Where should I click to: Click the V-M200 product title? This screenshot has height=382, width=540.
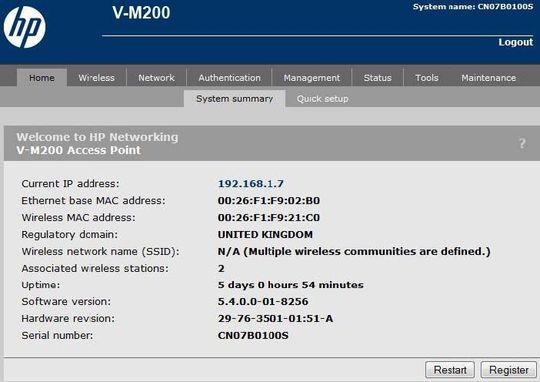[141, 13]
